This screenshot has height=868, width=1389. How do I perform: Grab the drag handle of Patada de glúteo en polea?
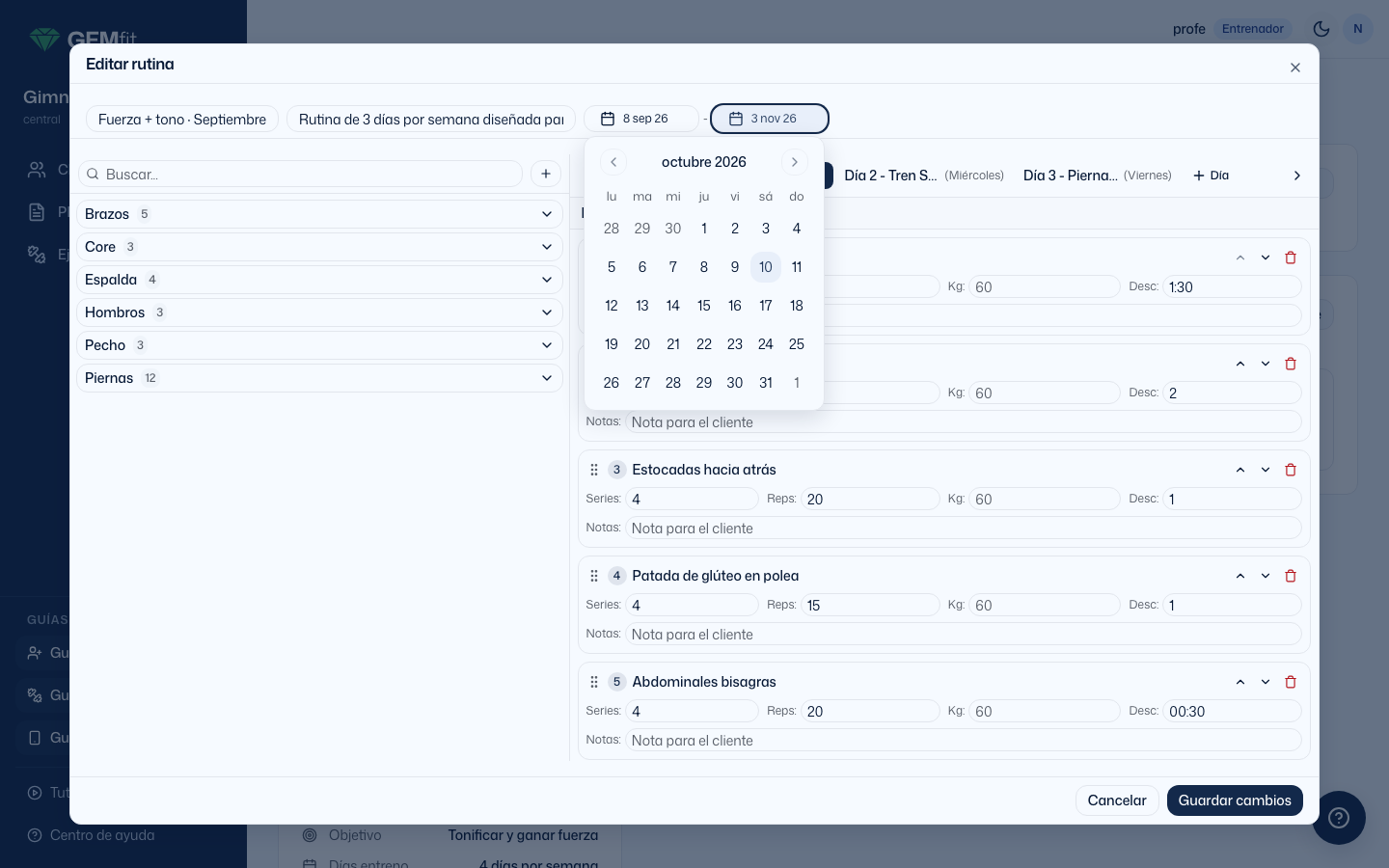[594, 576]
